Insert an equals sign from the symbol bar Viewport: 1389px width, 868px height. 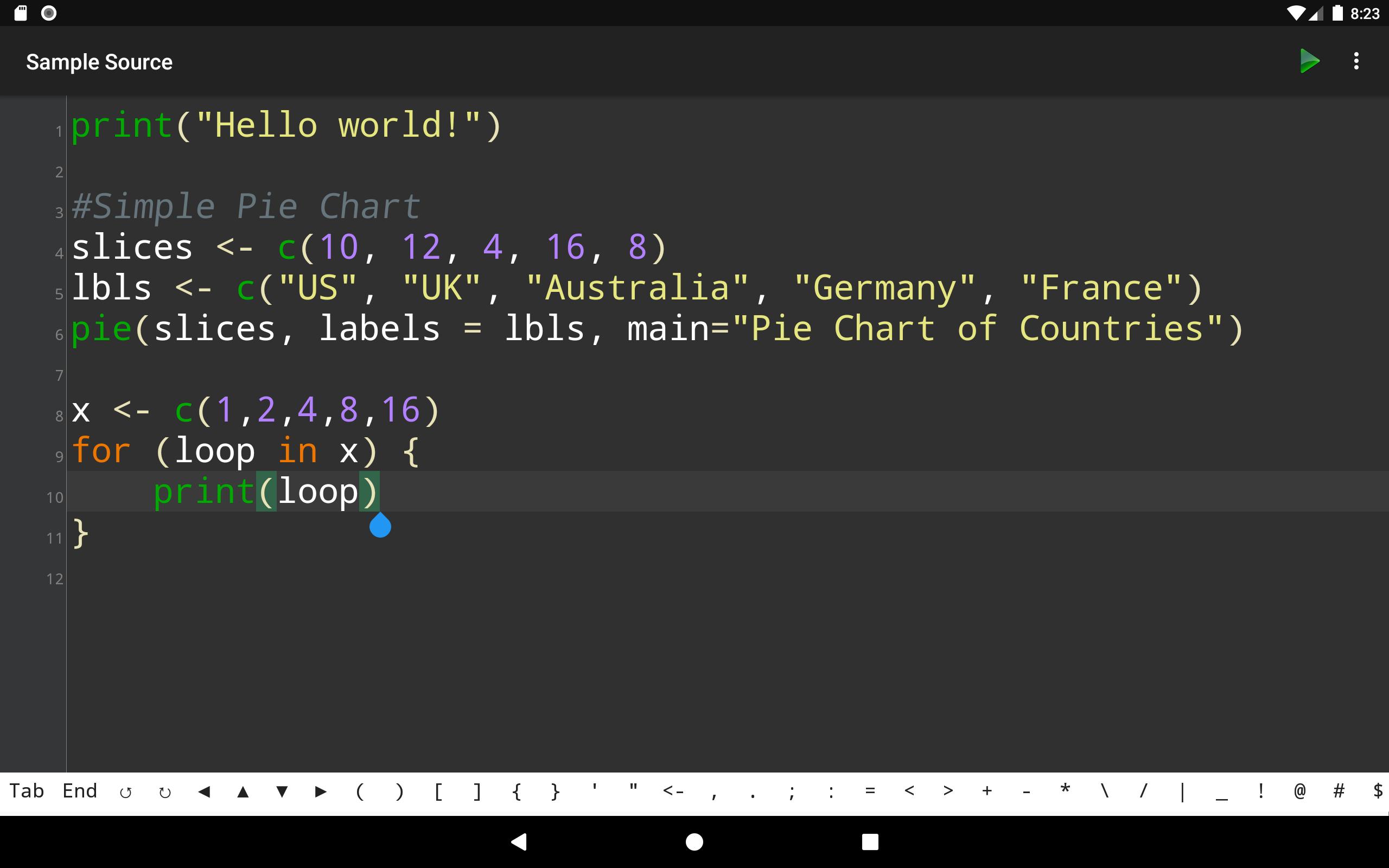tap(870, 792)
